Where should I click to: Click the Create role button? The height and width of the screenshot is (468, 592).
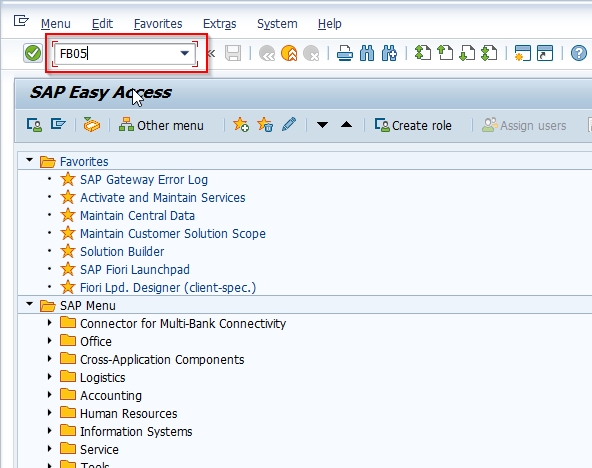413,125
